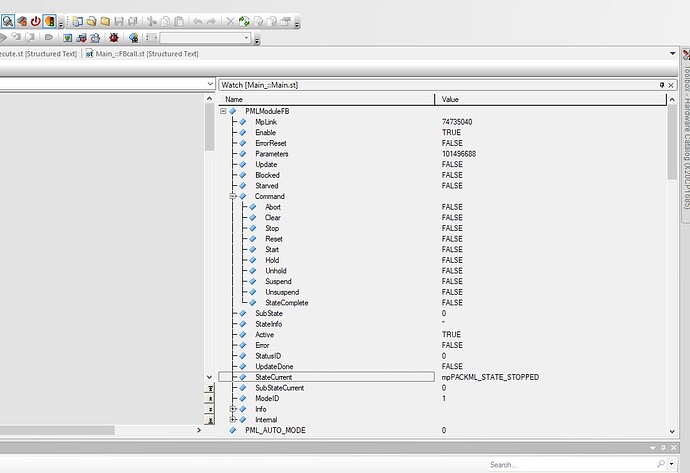Click the ModeID value 1 cell

pyautogui.click(x=444, y=398)
